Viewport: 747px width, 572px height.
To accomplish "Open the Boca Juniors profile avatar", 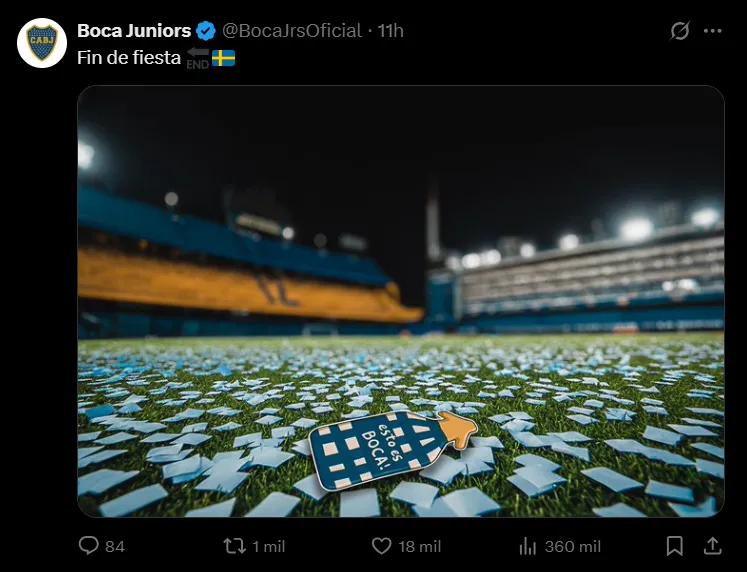I will [x=42, y=42].
